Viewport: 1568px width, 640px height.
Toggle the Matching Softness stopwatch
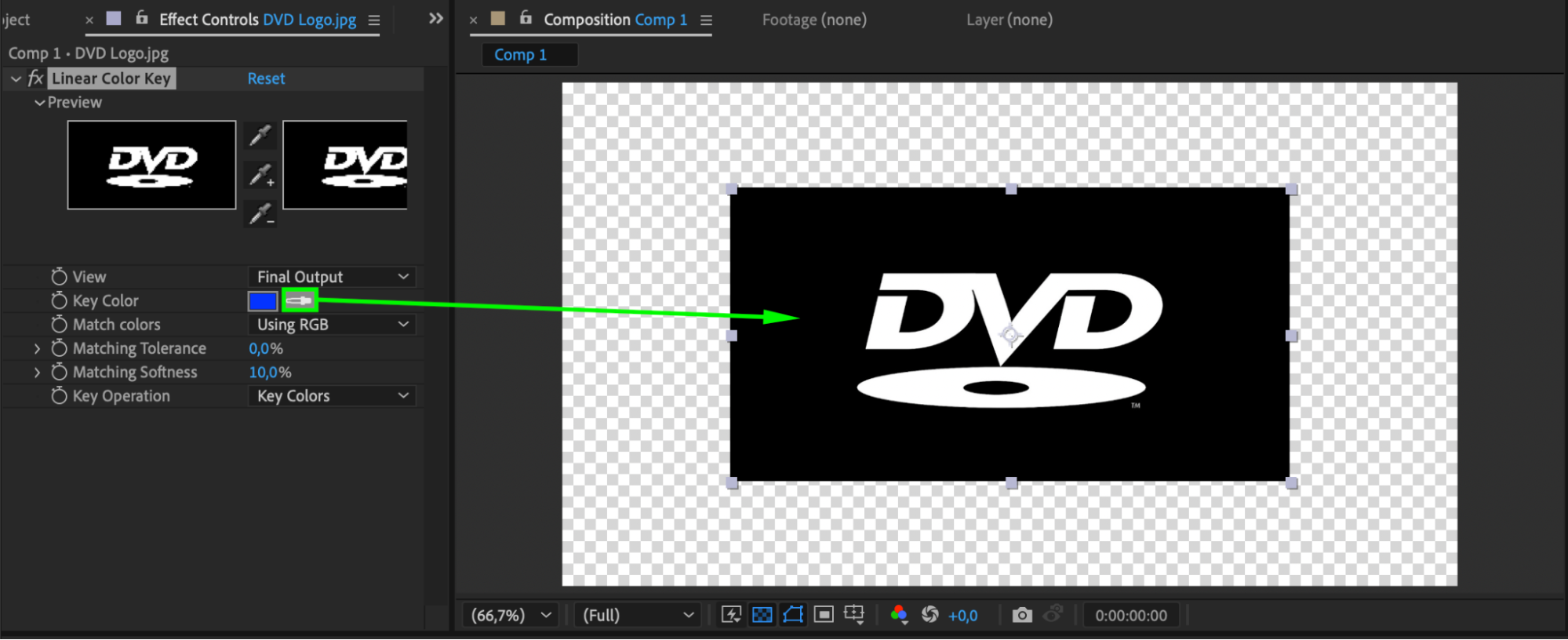(x=59, y=372)
